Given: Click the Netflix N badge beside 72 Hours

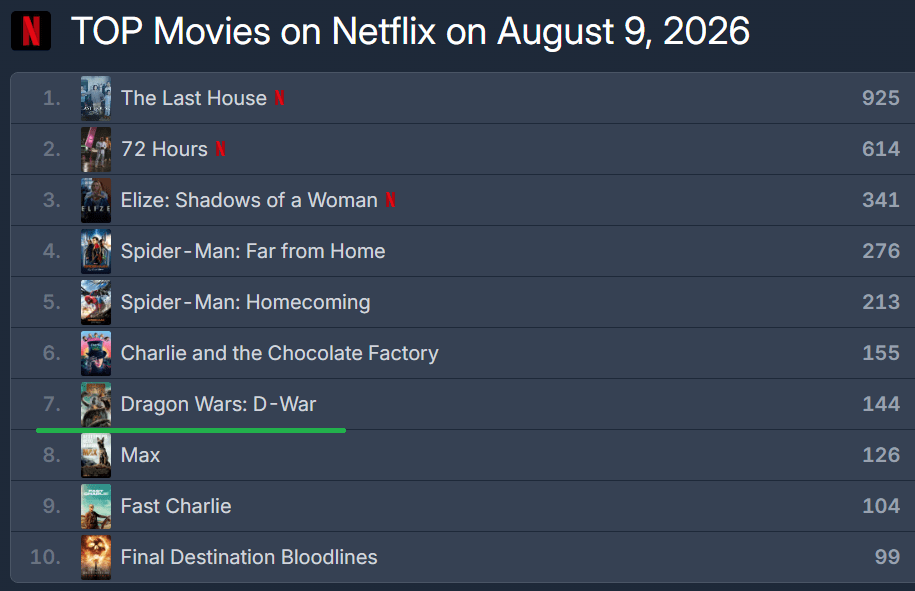Looking at the screenshot, I should pos(221,149).
